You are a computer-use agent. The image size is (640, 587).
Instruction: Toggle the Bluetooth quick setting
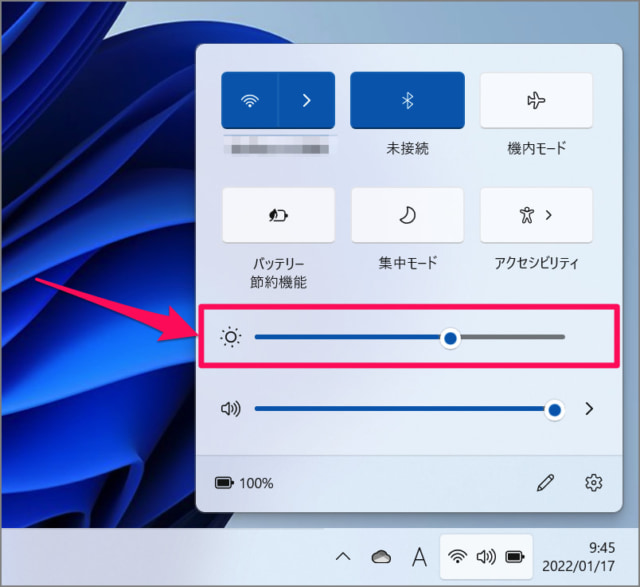[407, 100]
